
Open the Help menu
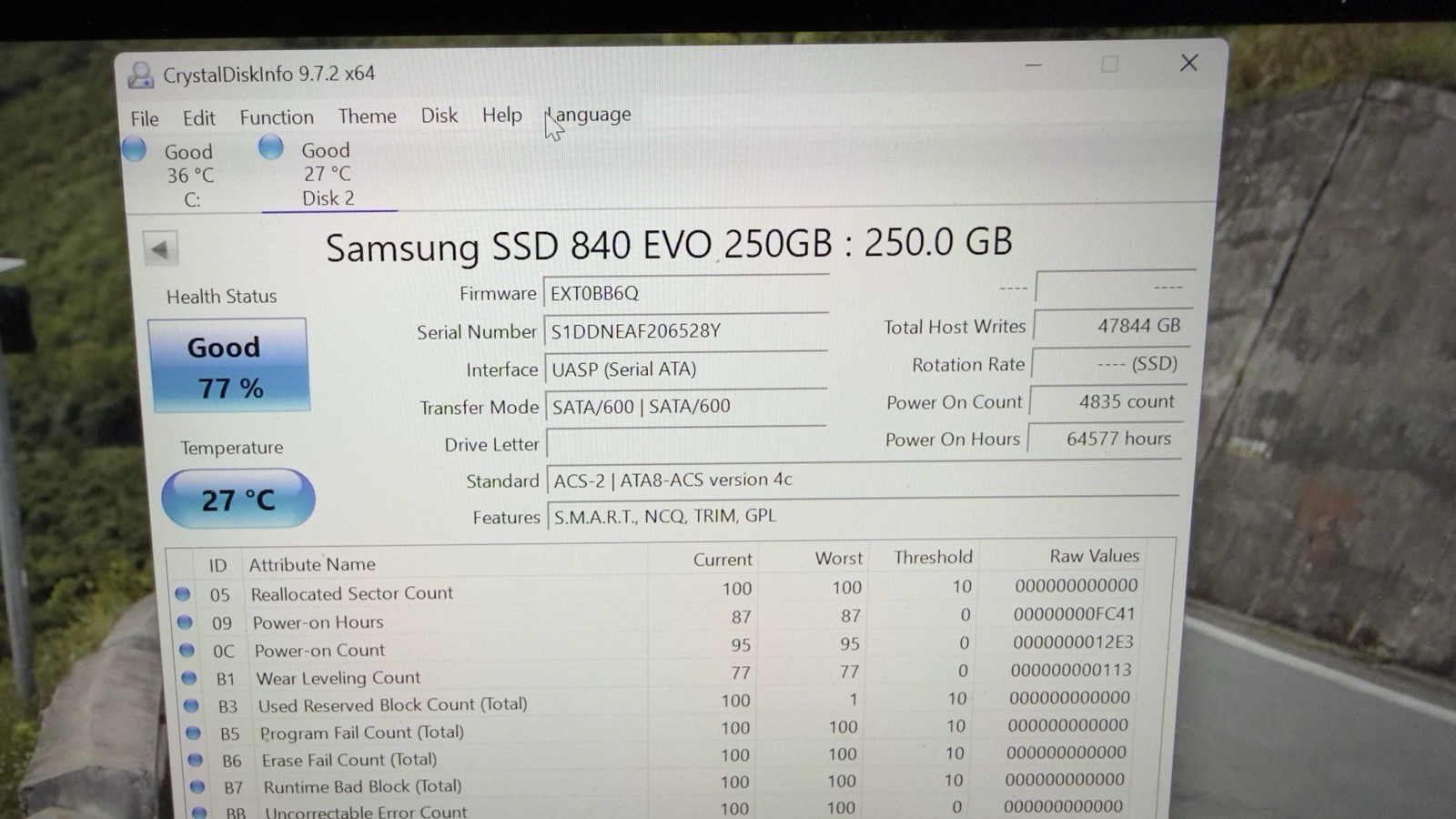pyautogui.click(x=502, y=115)
